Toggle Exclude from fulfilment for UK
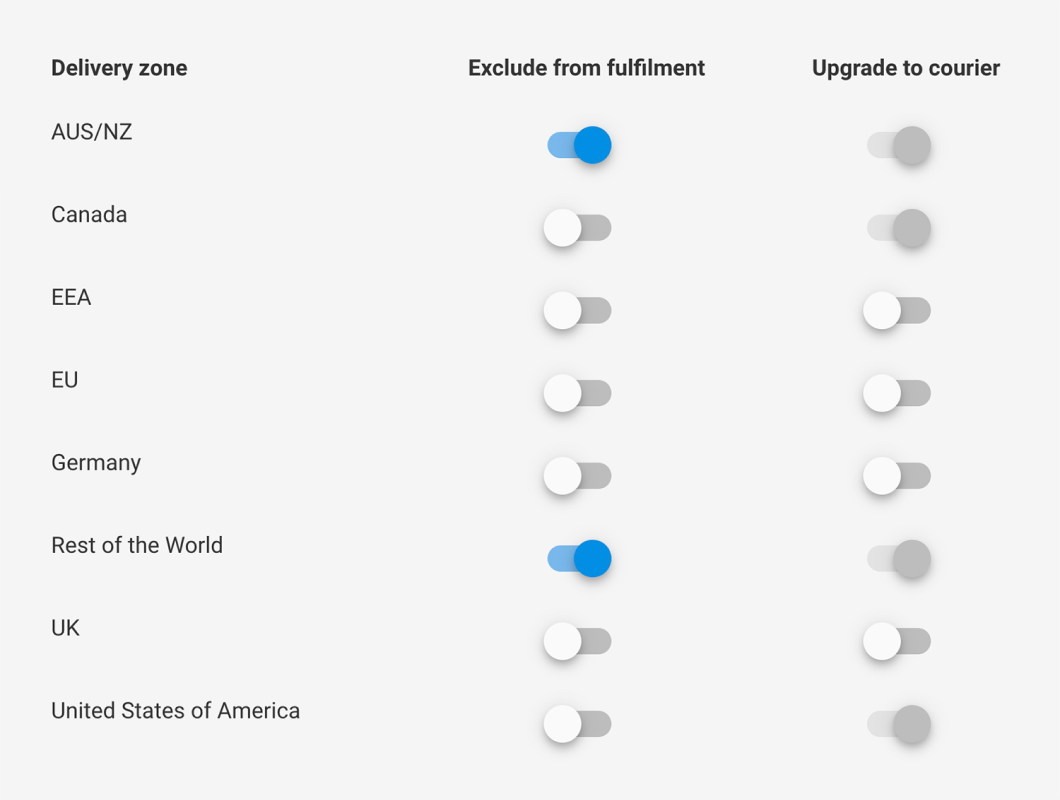Screen dimensions: 1060x800 tap(579, 641)
